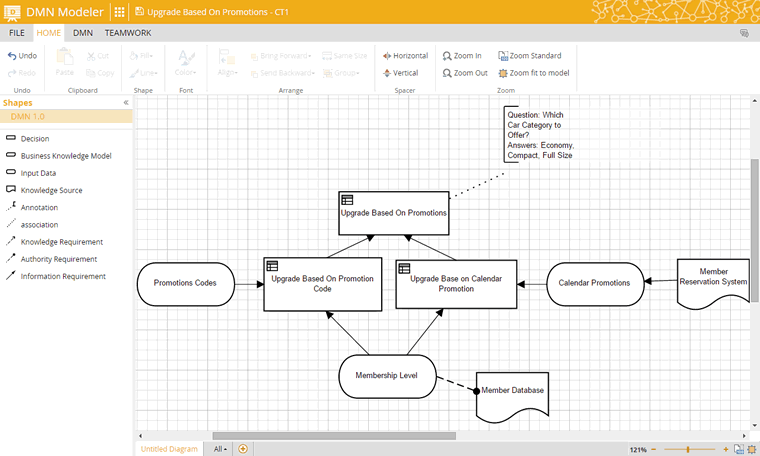Select the Untitled Diagram tab
Screen dimensions: 760x456
(169, 449)
